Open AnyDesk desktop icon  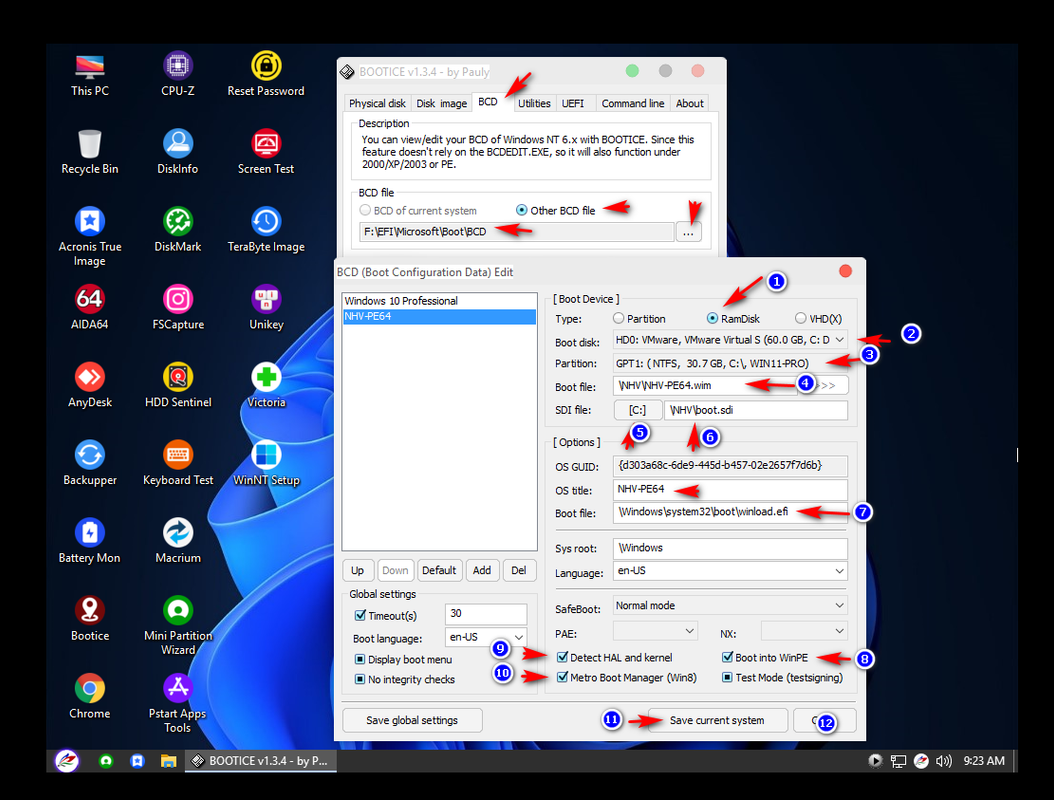pos(89,386)
